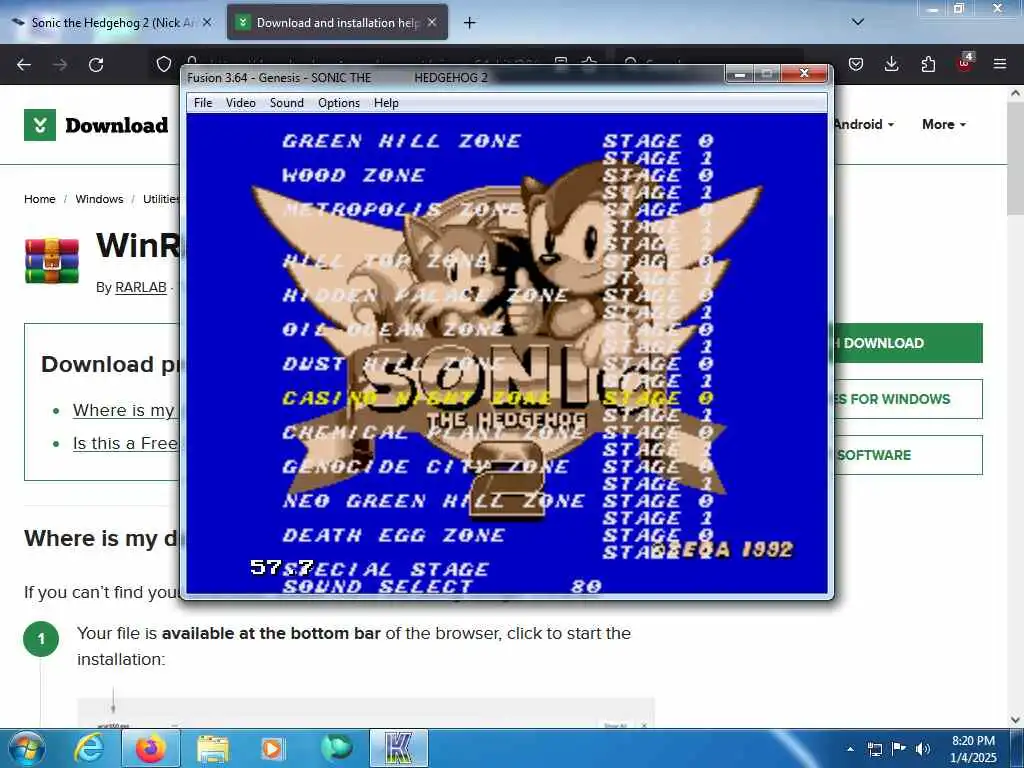
Task: Select DEATH EGG ZONE entry
Action: pyautogui.click(x=394, y=536)
